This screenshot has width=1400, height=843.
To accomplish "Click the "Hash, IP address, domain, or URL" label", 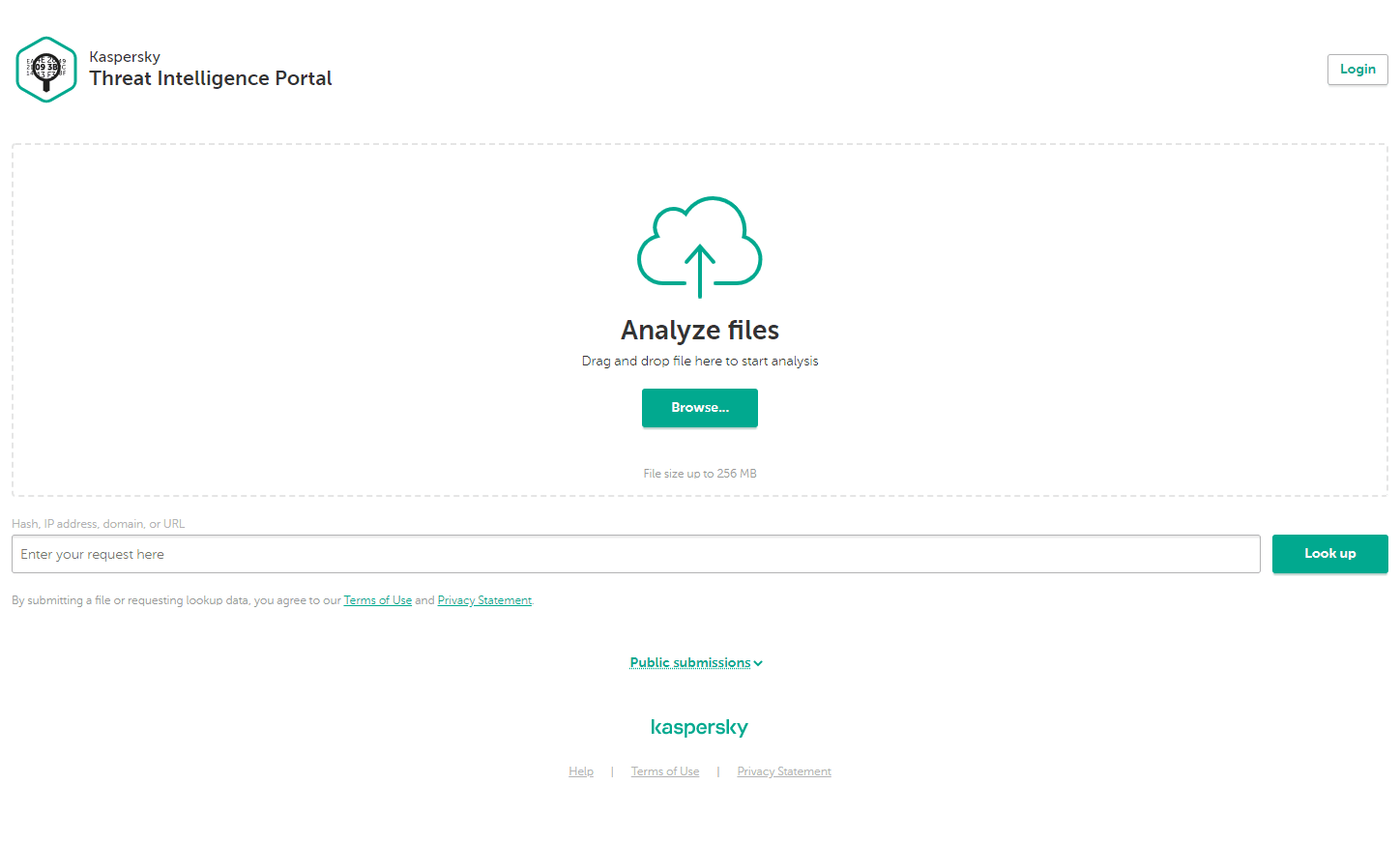I will (98, 524).
